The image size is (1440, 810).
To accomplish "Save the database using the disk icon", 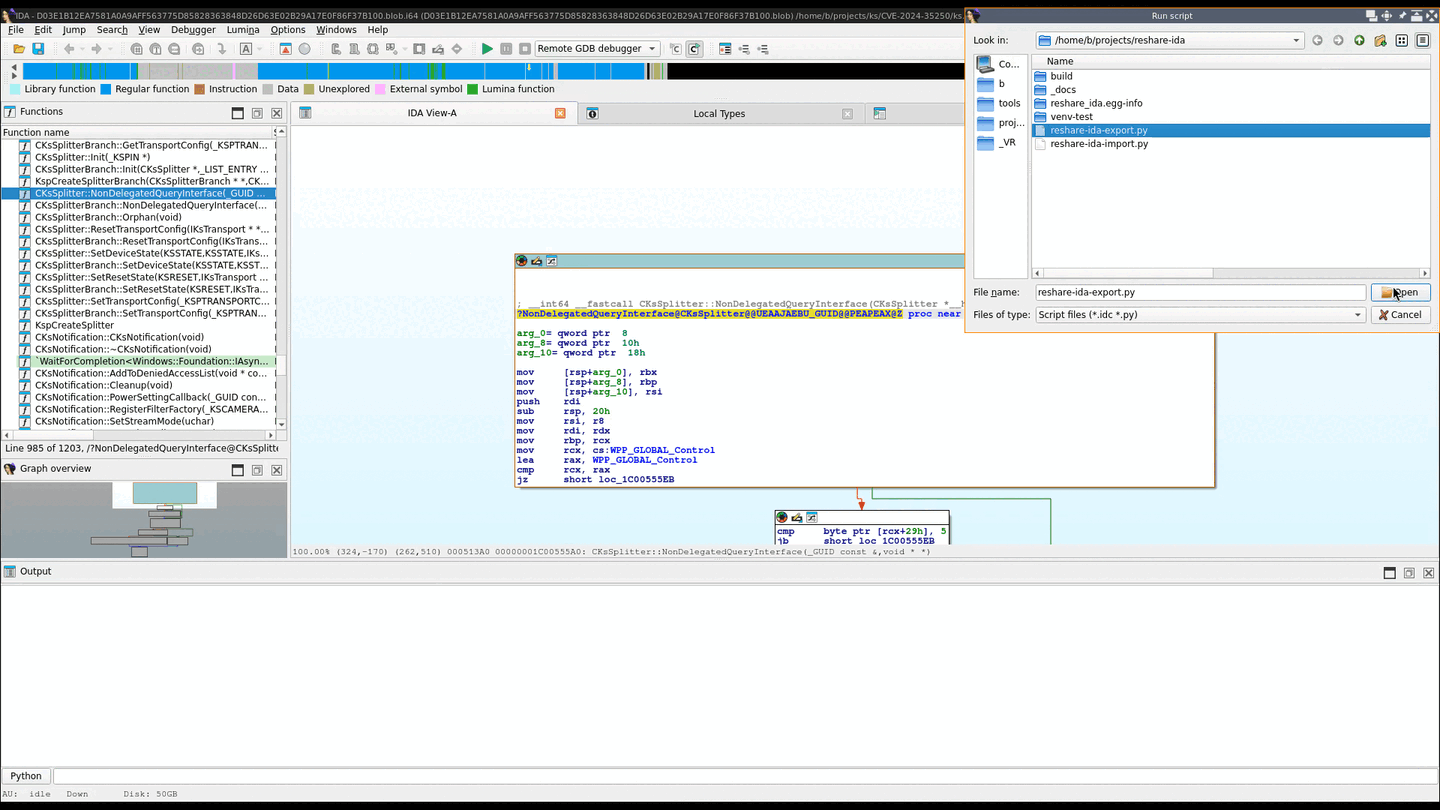I will click(x=39, y=48).
